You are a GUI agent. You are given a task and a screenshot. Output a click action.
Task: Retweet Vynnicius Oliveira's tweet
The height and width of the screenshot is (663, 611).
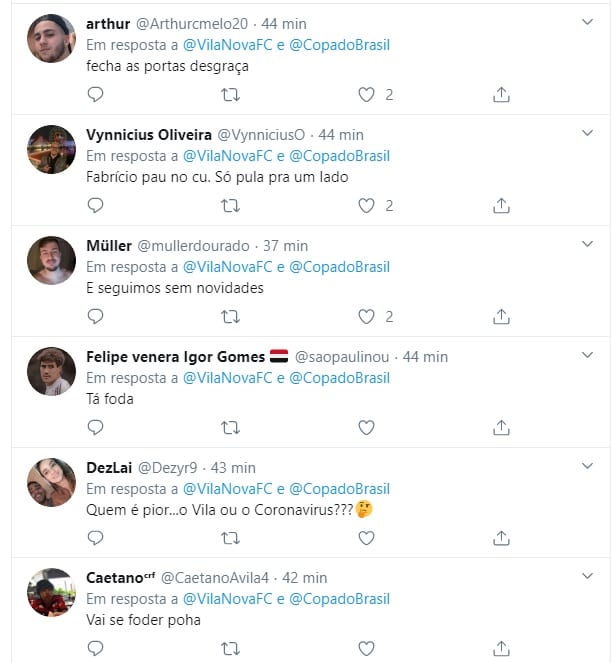(x=230, y=206)
